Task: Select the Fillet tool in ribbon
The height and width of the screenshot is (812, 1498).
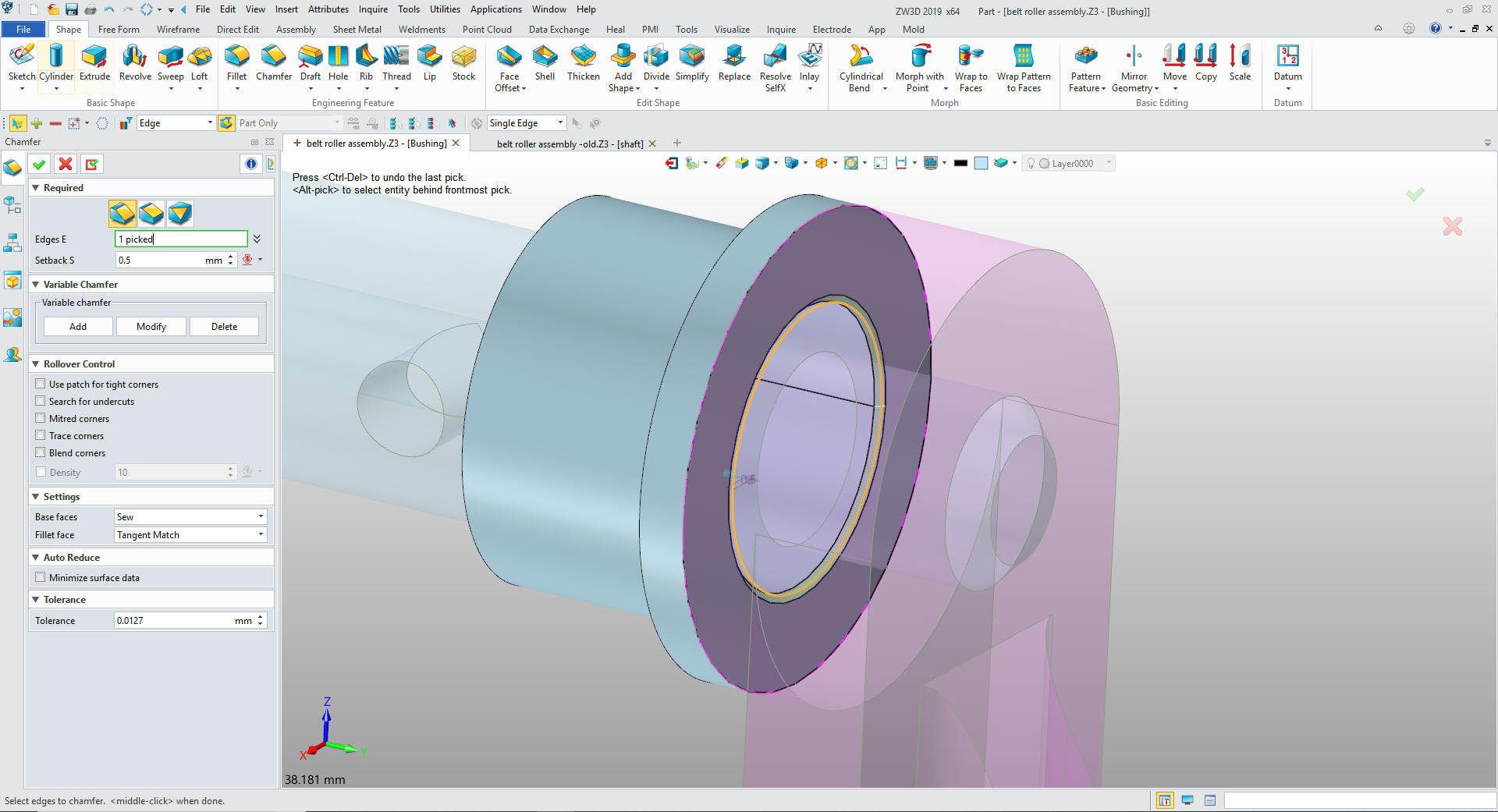Action: coord(236,62)
